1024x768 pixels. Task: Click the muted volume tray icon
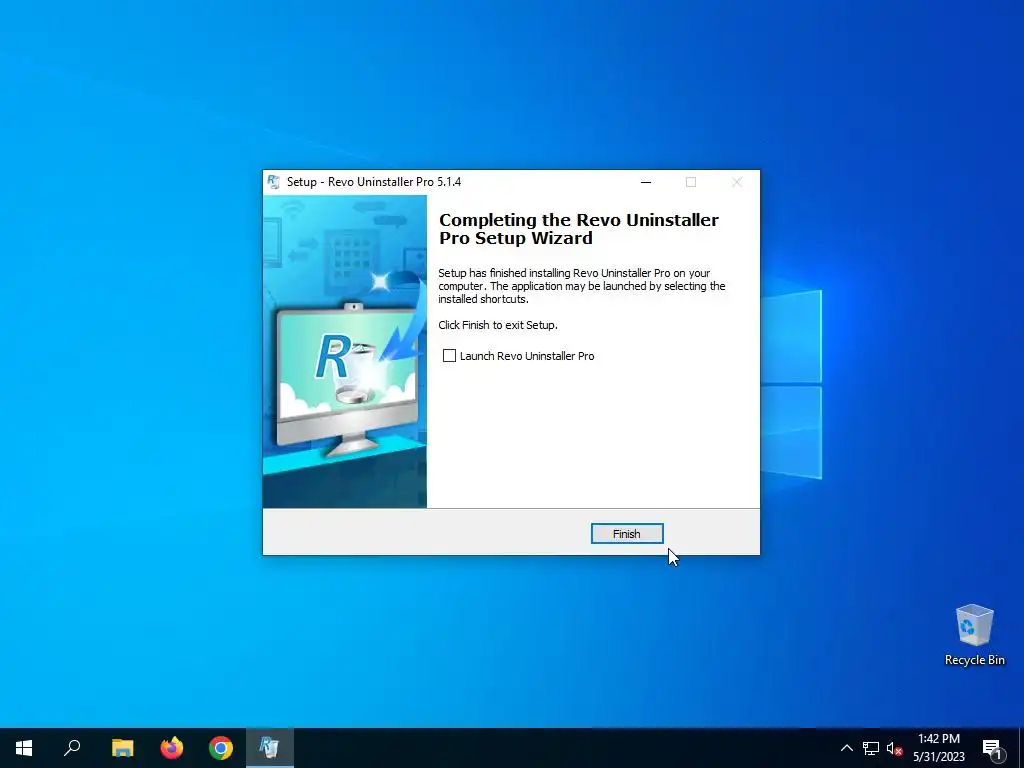(894, 748)
